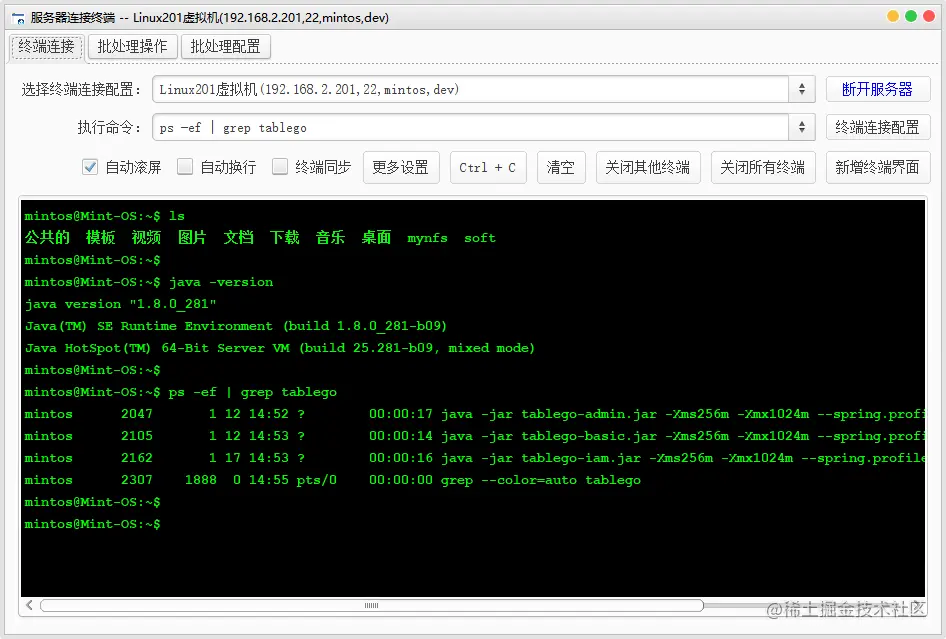Click the 'mynfs' directory name

tap(427, 238)
